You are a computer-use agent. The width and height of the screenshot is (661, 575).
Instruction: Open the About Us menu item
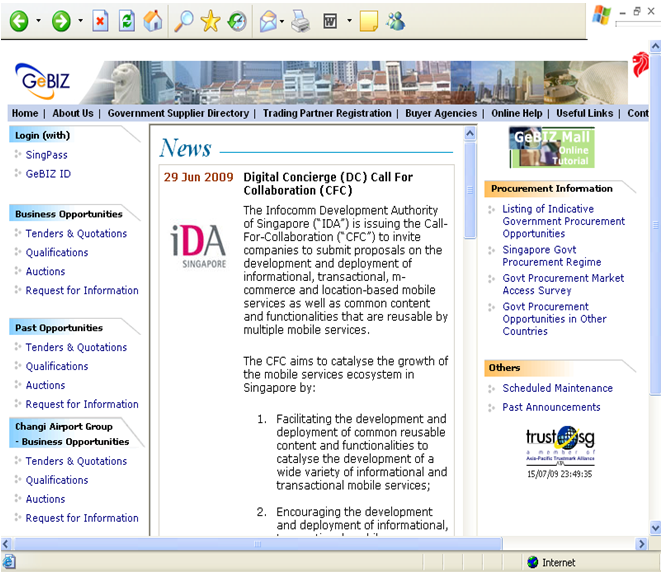[x=73, y=113]
